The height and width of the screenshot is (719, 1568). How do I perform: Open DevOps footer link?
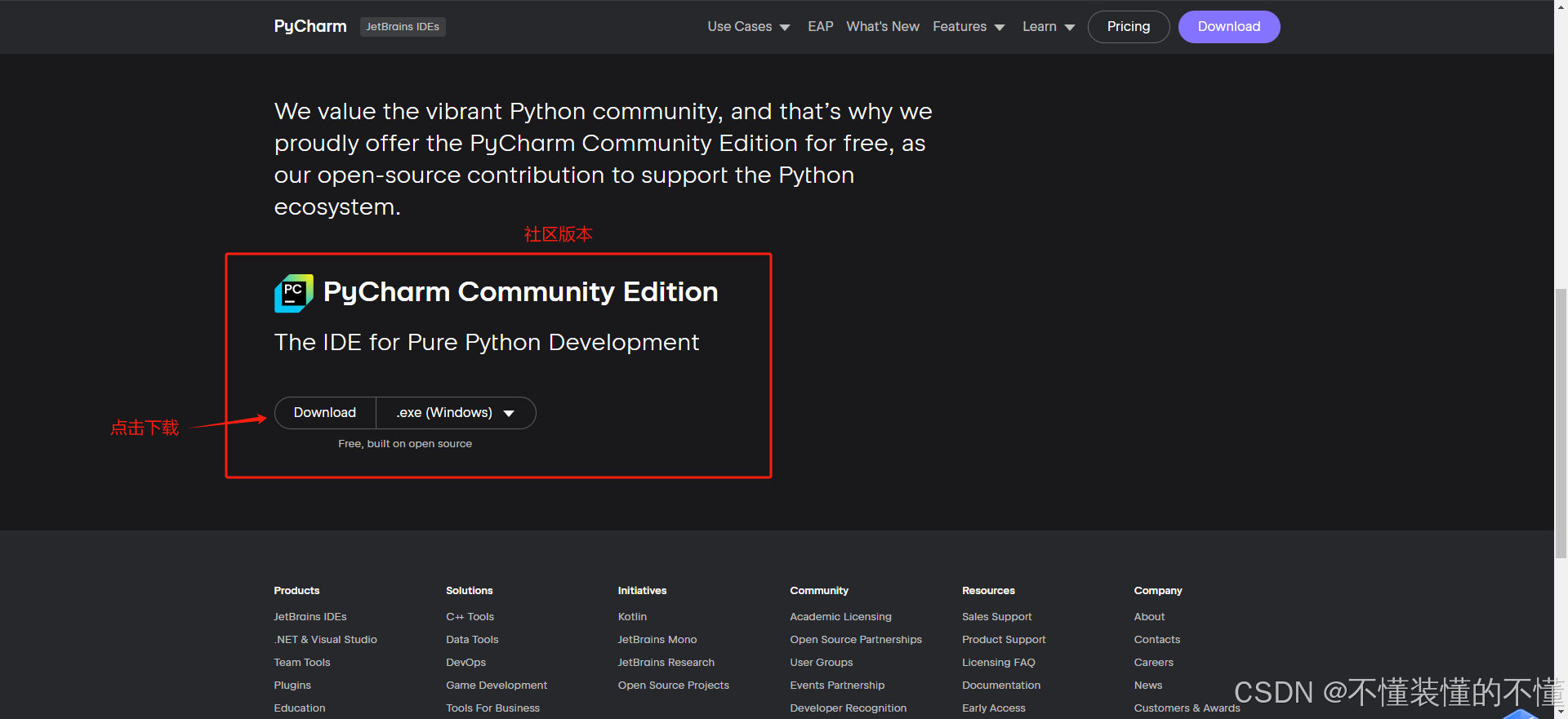pyautogui.click(x=466, y=663)
